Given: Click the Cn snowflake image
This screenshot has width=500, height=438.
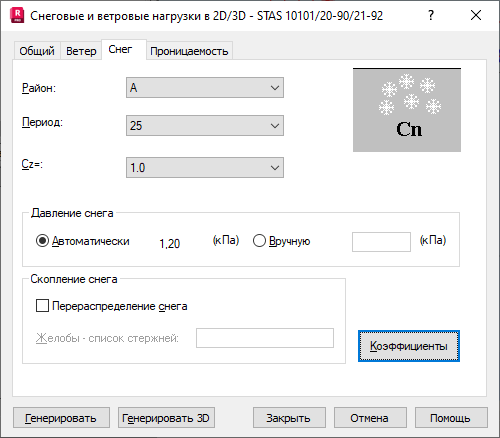Looking at the screenshot, I should [x=407, y=110].
